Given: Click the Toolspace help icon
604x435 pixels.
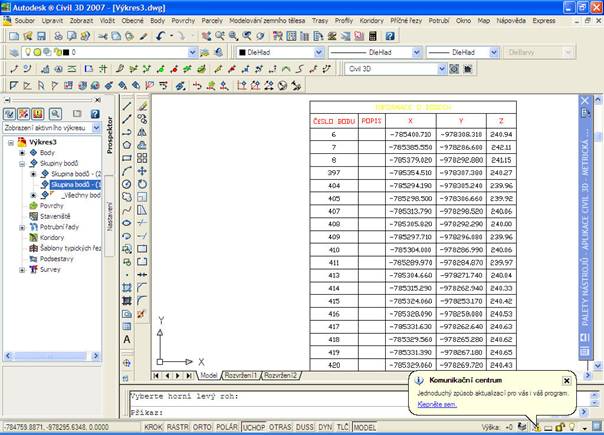Looking at the screenshot, I should point(95,114).
